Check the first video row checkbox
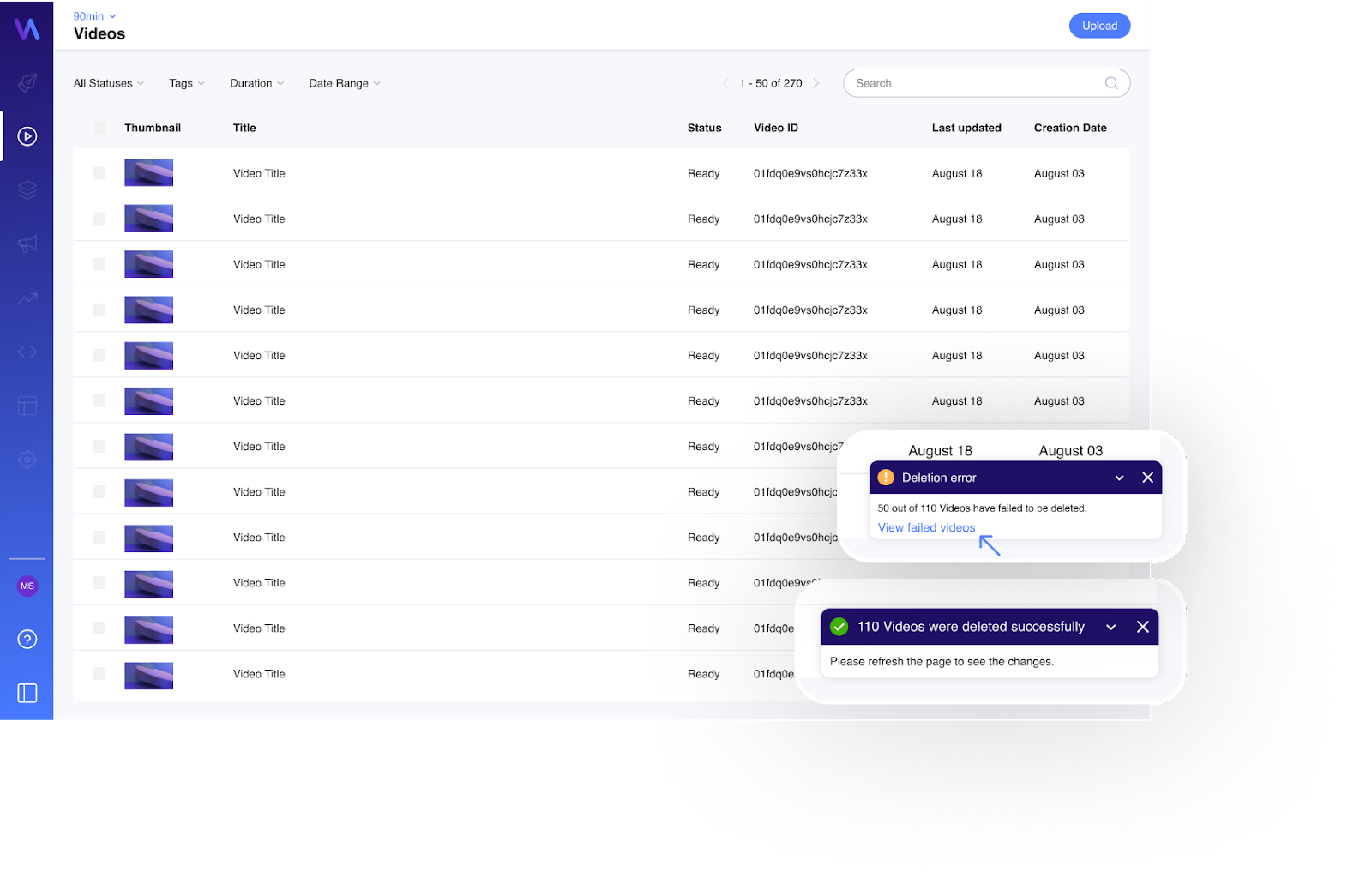The image size is (1372, 890). coord(99,173)
